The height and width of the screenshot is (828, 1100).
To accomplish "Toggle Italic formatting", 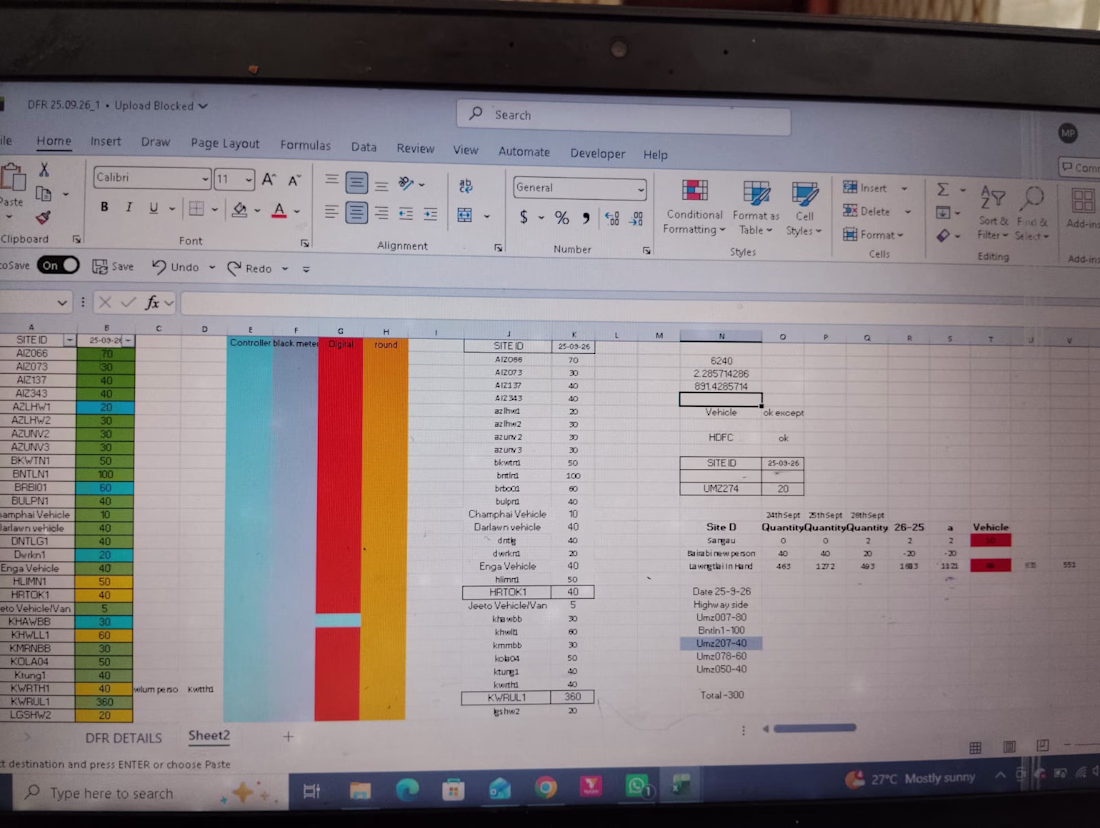I will point(129,208).
